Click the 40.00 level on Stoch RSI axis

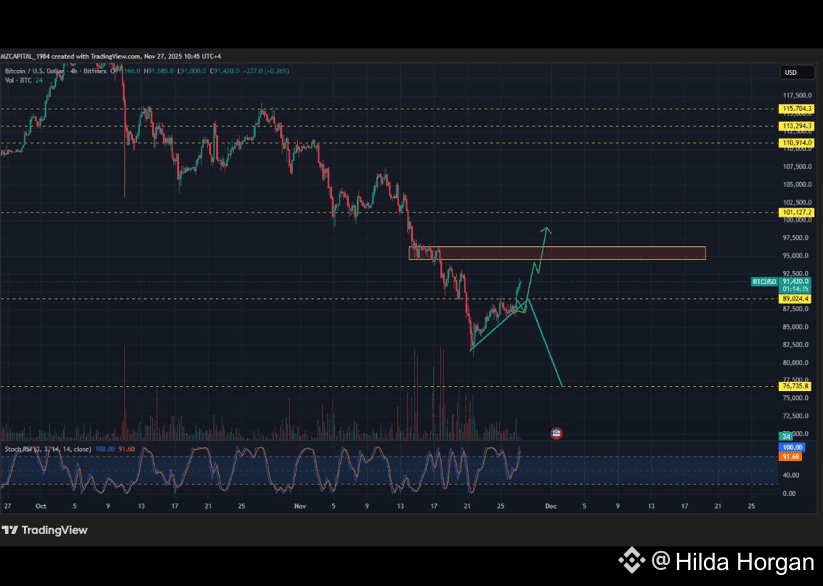(790, 475)
